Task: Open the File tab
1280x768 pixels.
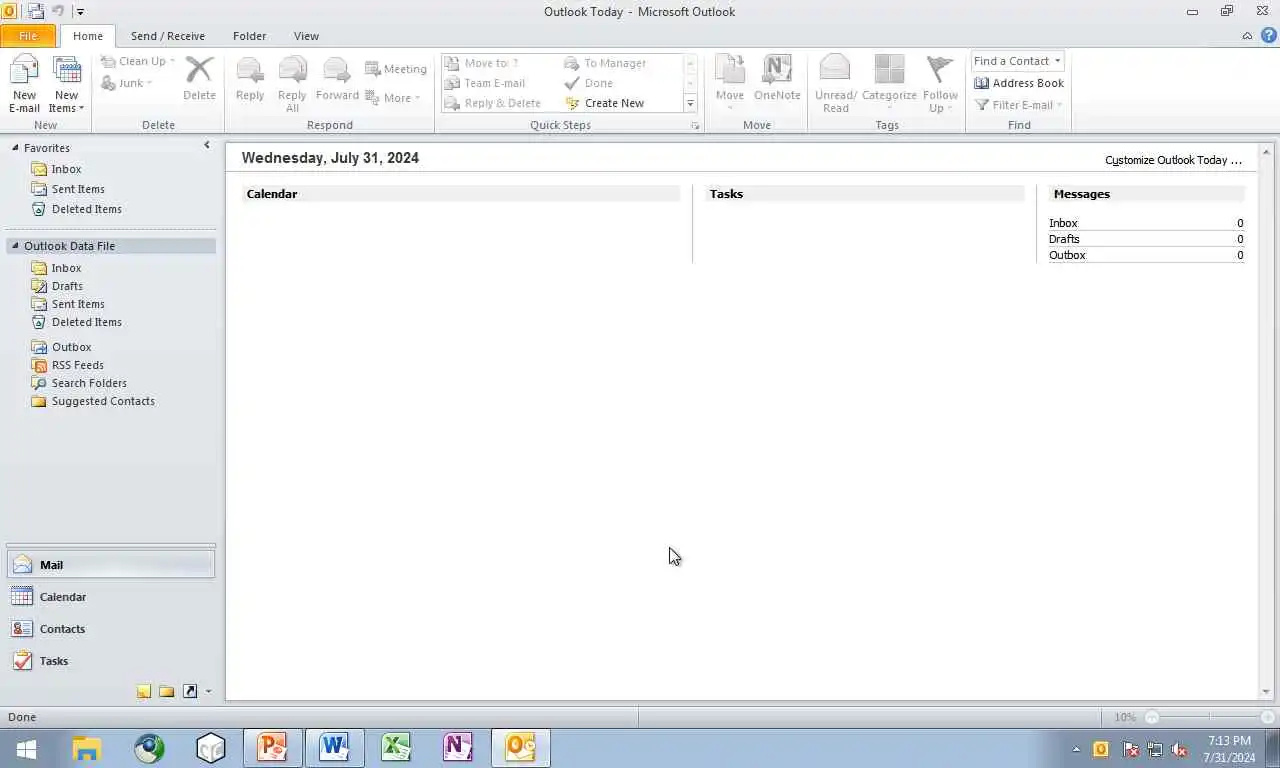Action: point(28,36)
